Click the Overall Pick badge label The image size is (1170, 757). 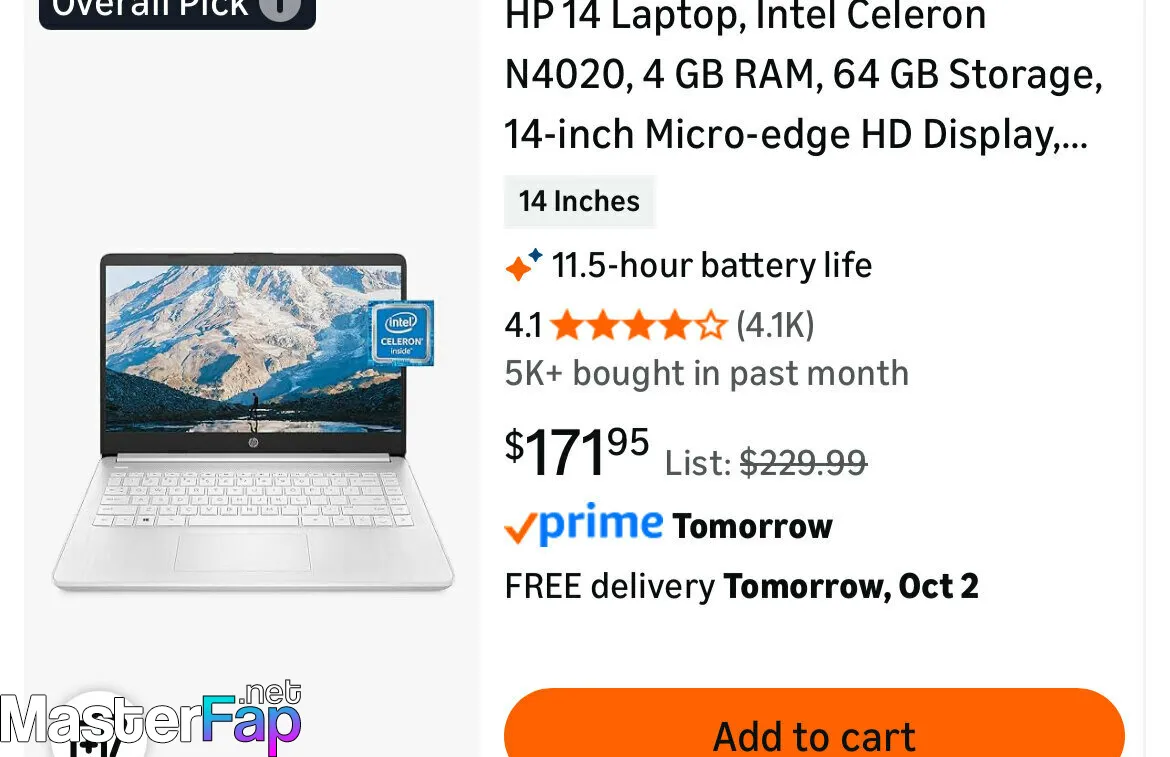150,9
